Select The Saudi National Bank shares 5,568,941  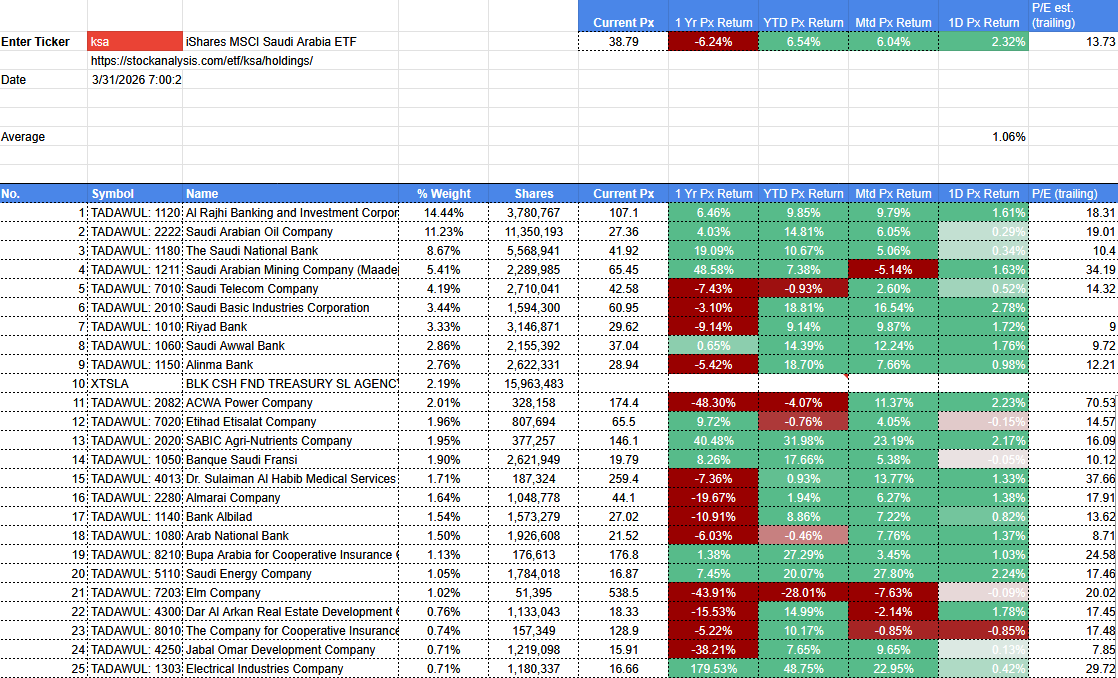coord(533,251)
